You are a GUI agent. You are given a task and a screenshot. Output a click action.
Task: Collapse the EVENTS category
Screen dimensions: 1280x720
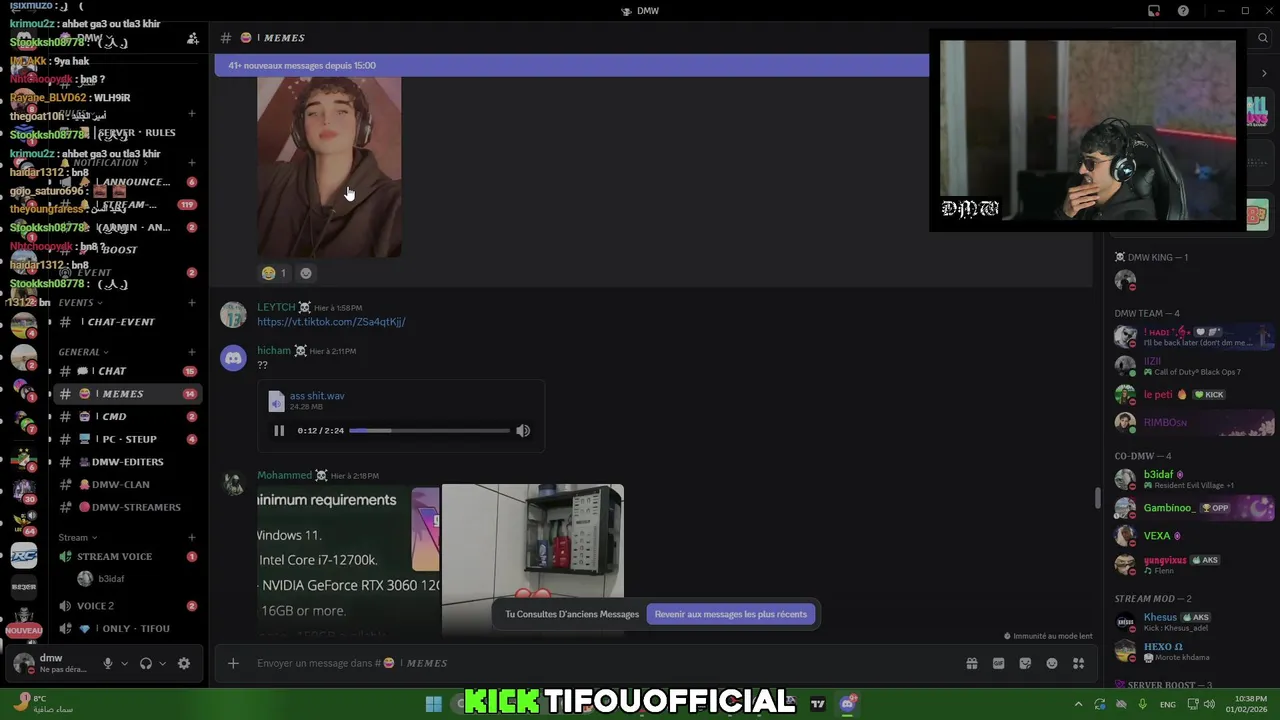coord(81,302)
